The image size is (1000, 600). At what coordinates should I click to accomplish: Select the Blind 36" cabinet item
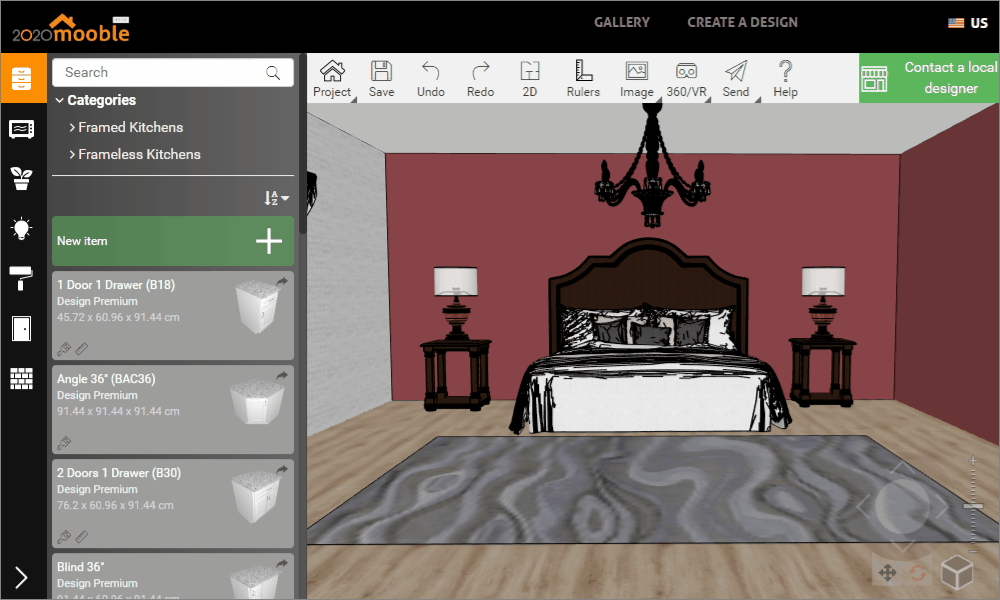pos(173,576)
